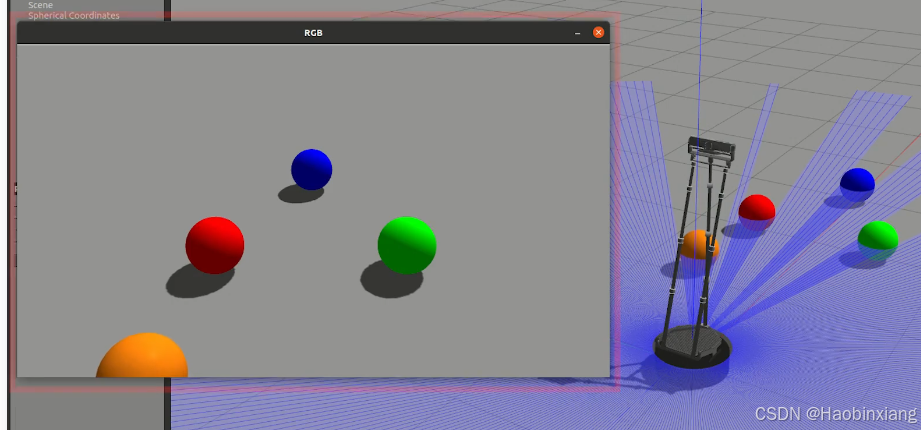Close the RGB window
The width and height of the screenshot is (921, 430).
[598, 32]
